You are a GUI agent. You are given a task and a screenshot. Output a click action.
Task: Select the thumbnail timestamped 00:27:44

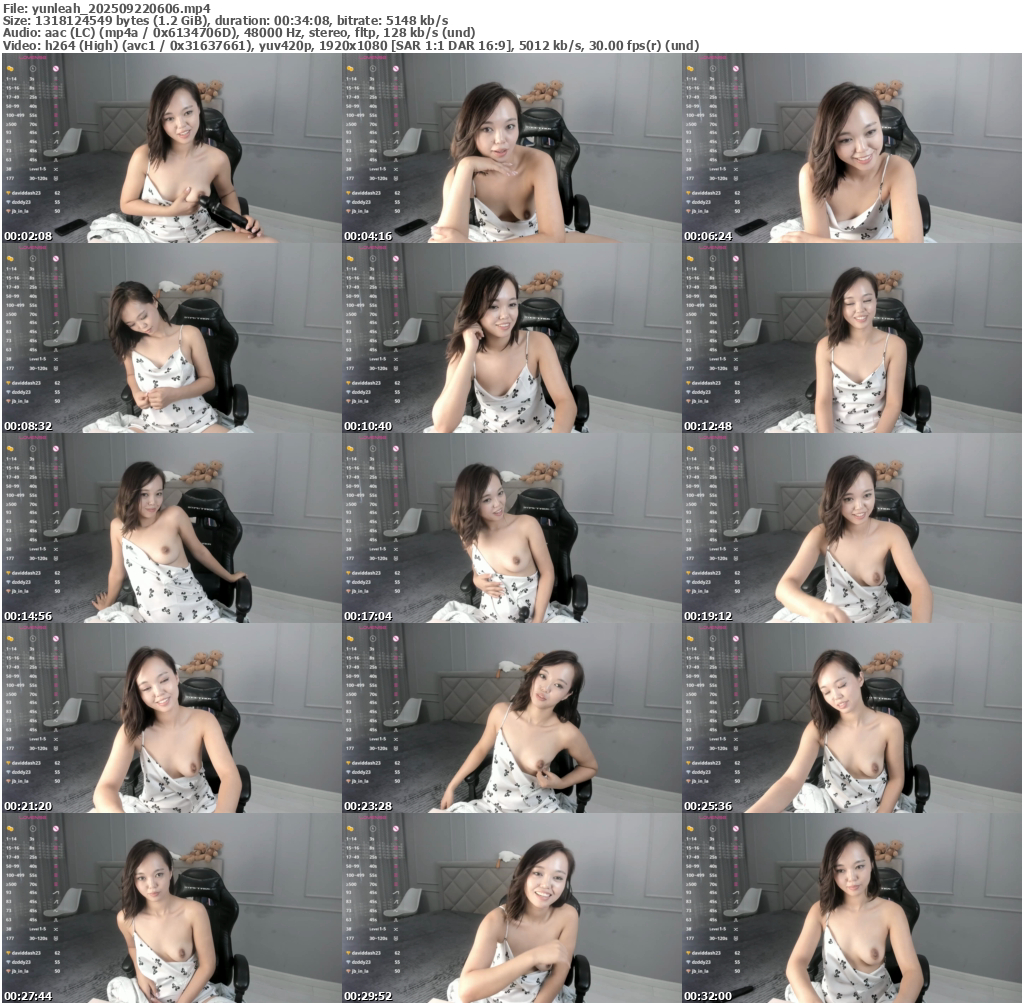click(171, 908)
